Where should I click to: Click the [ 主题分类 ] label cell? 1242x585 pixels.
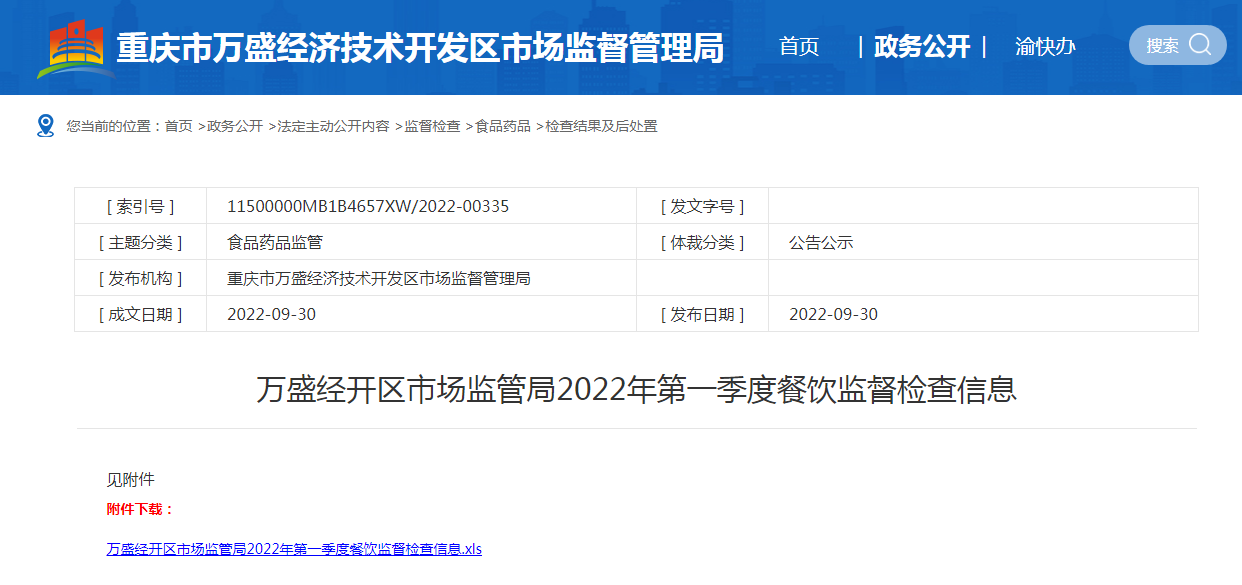tap(140, 242)
